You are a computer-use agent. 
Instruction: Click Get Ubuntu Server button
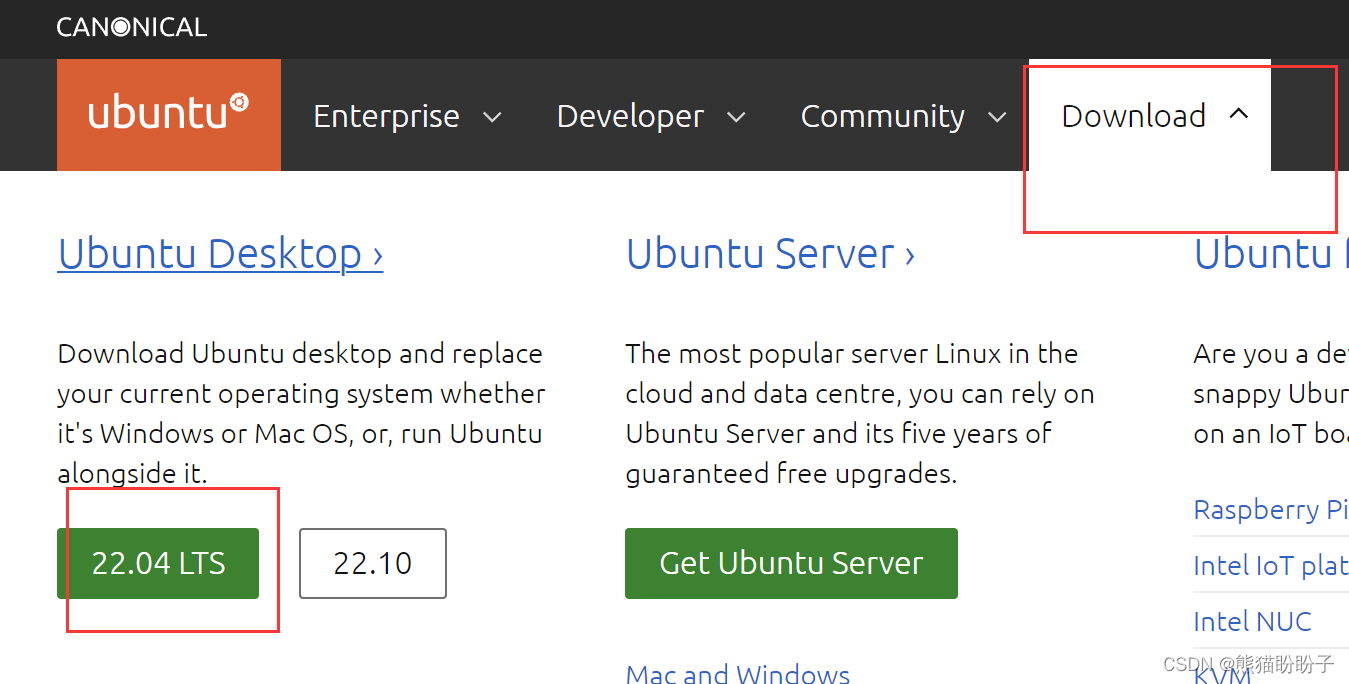[791, 563]
